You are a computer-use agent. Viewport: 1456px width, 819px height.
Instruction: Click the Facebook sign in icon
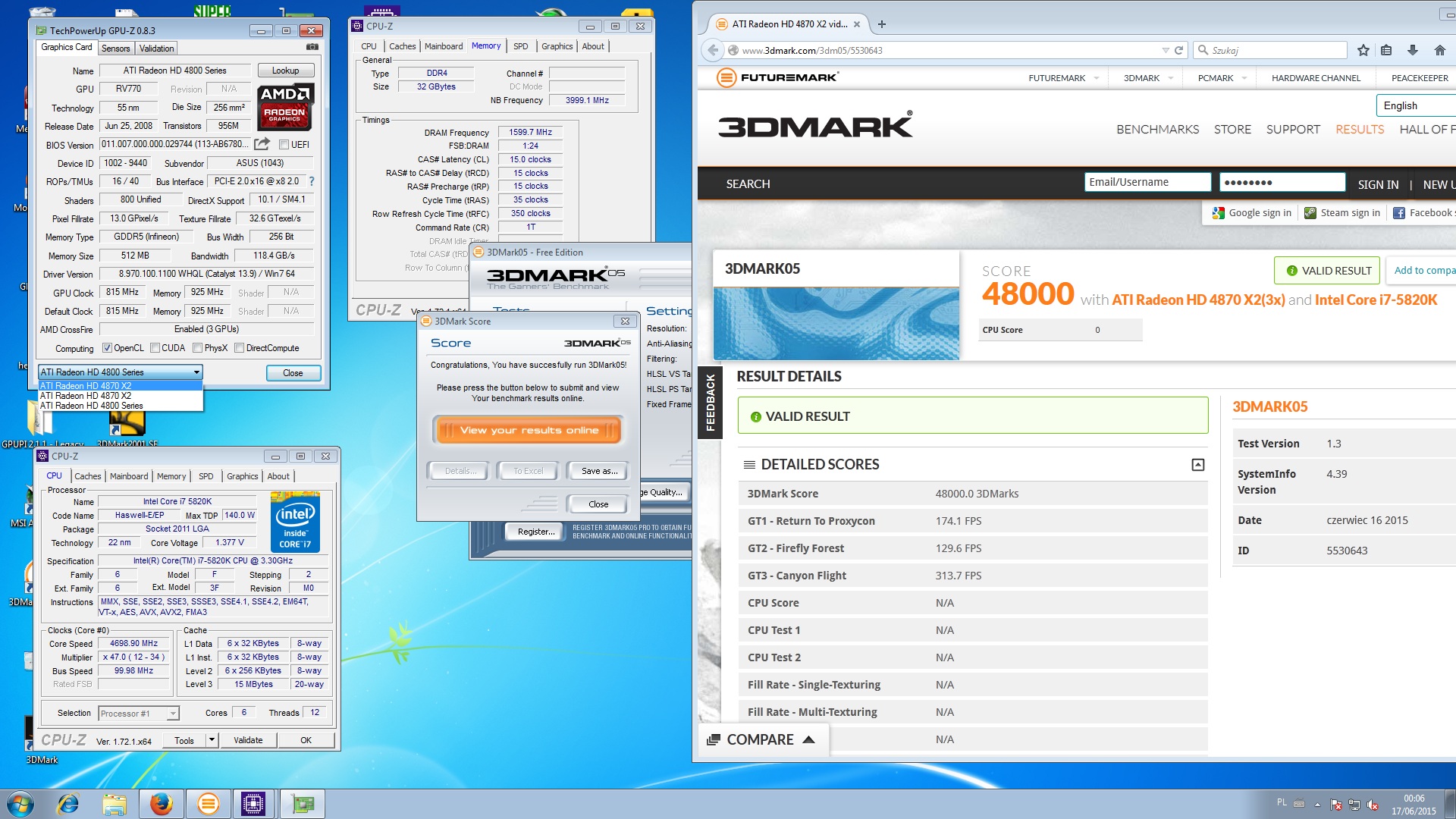point(1399,213)
